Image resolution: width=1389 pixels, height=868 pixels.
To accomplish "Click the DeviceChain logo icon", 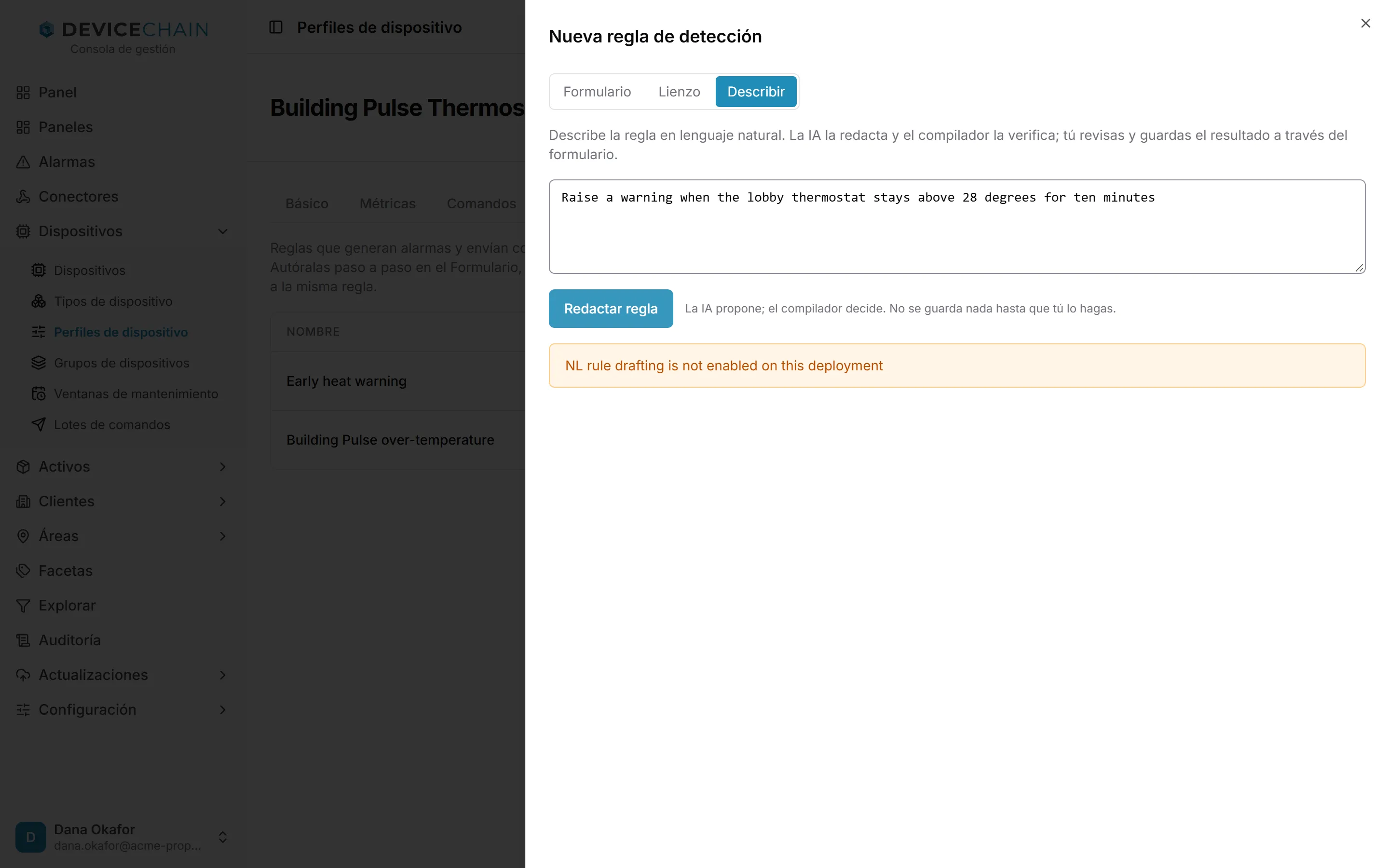I will coord(46,29).
